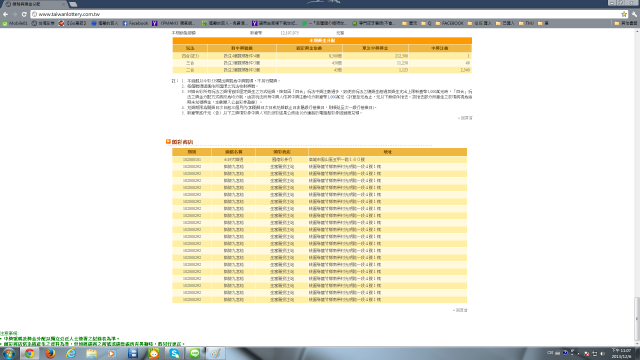The image size is (640, 360).
Task: Open the Mobile01 bookmark
Action: (x=15, y=23)
